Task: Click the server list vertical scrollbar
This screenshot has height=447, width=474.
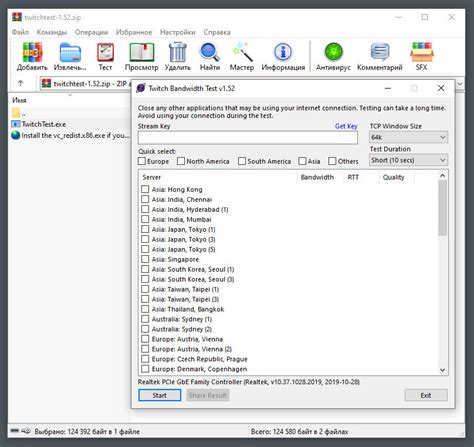Action: pos(442,273)
